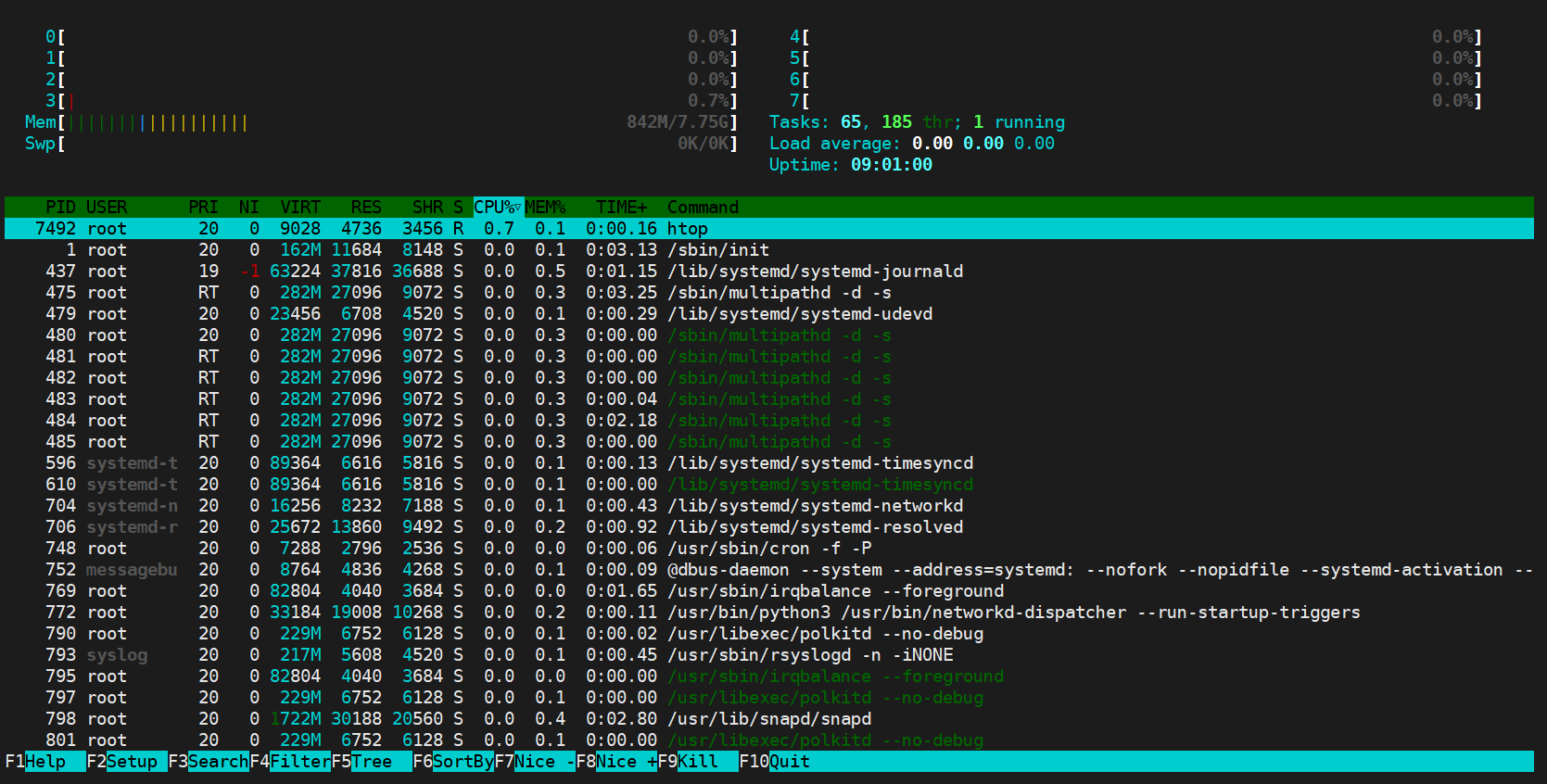
Task: Open the F4 Filter option
Action: click(x=290, y=762)
